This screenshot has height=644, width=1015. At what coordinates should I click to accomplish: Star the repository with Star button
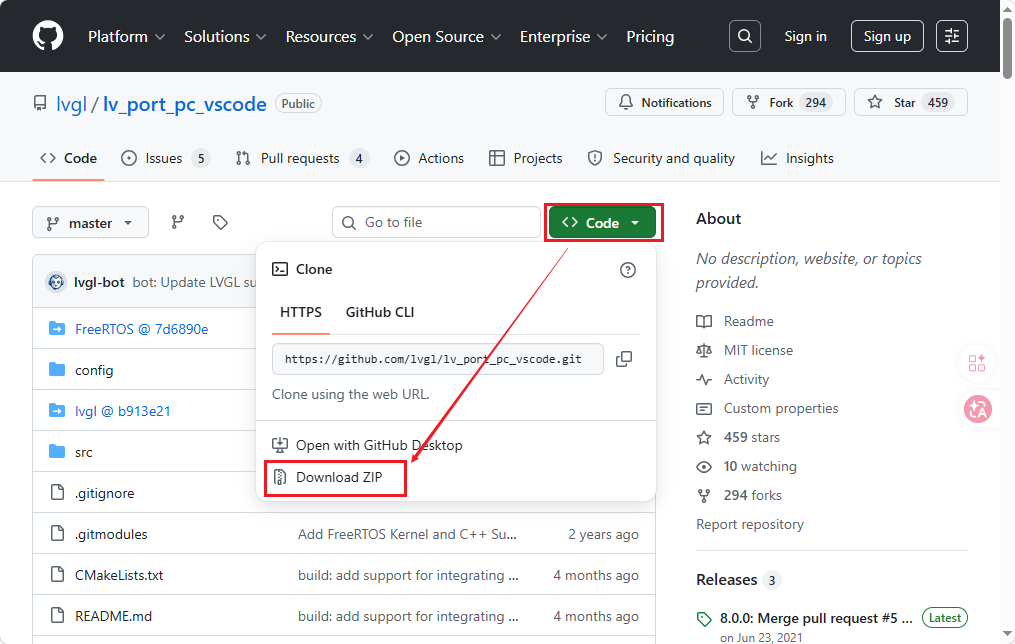coord(911,102)
